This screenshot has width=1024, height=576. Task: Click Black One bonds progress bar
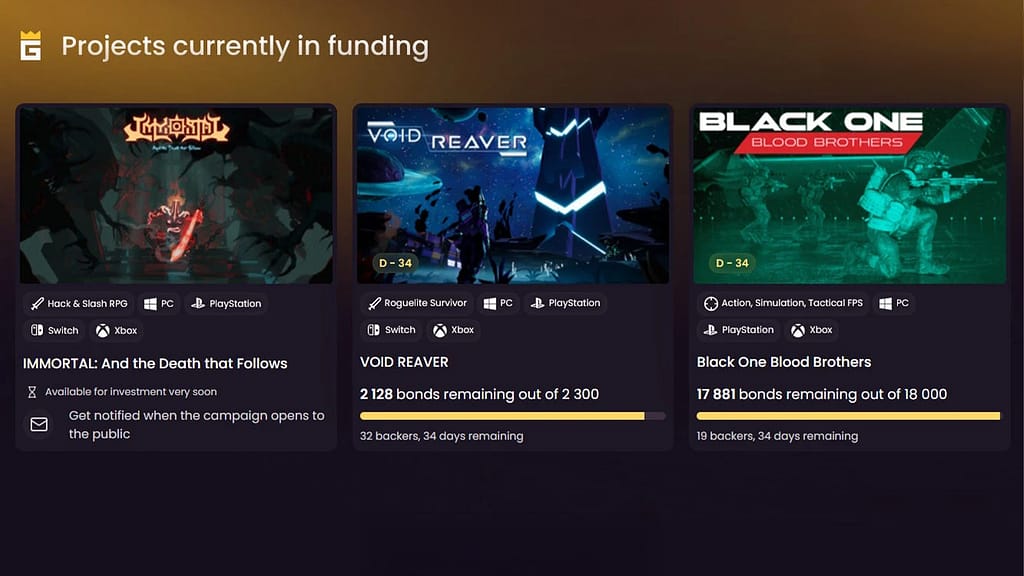pos(848,415)
